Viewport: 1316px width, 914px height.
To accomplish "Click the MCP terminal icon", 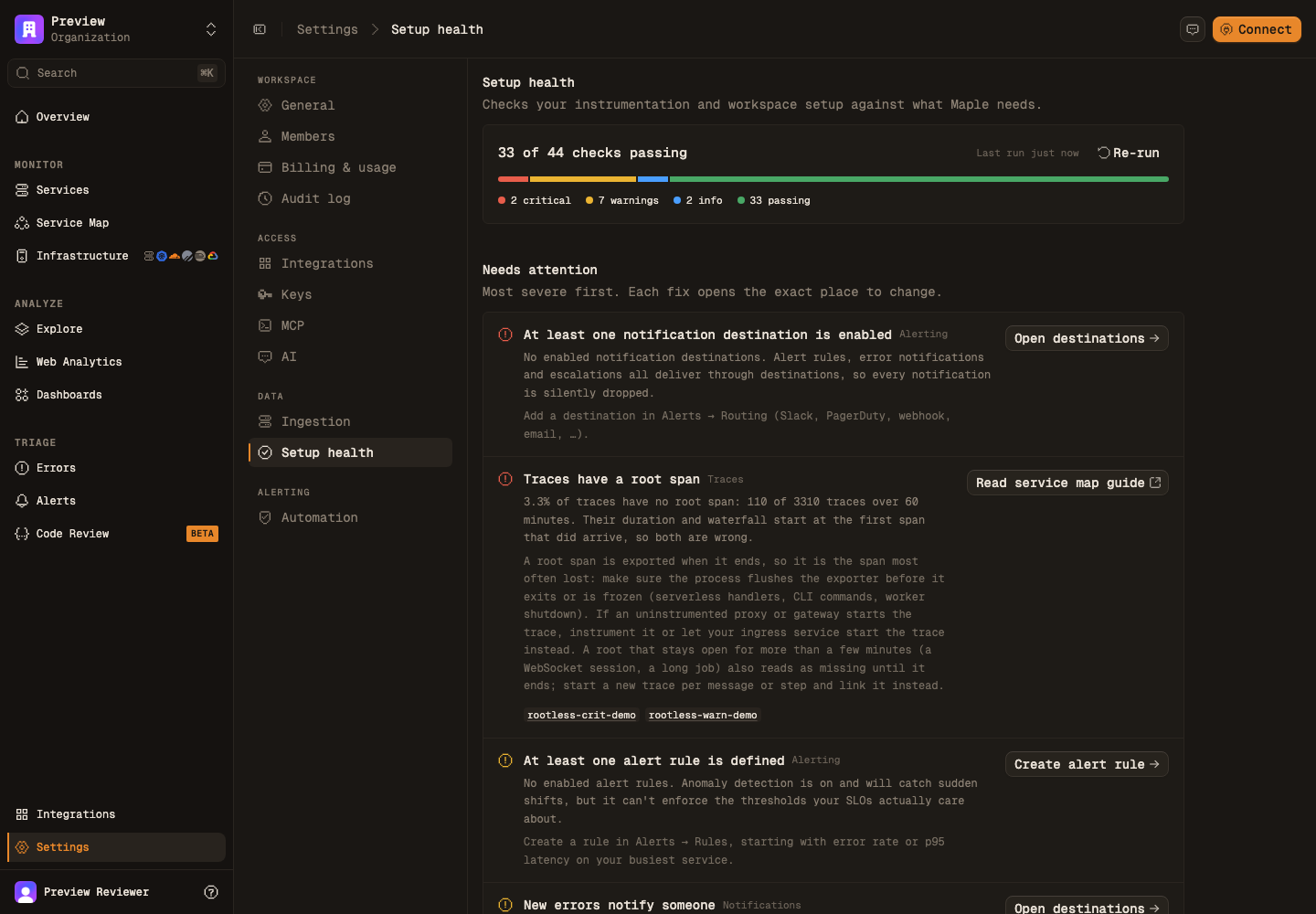I will point(265,325).
